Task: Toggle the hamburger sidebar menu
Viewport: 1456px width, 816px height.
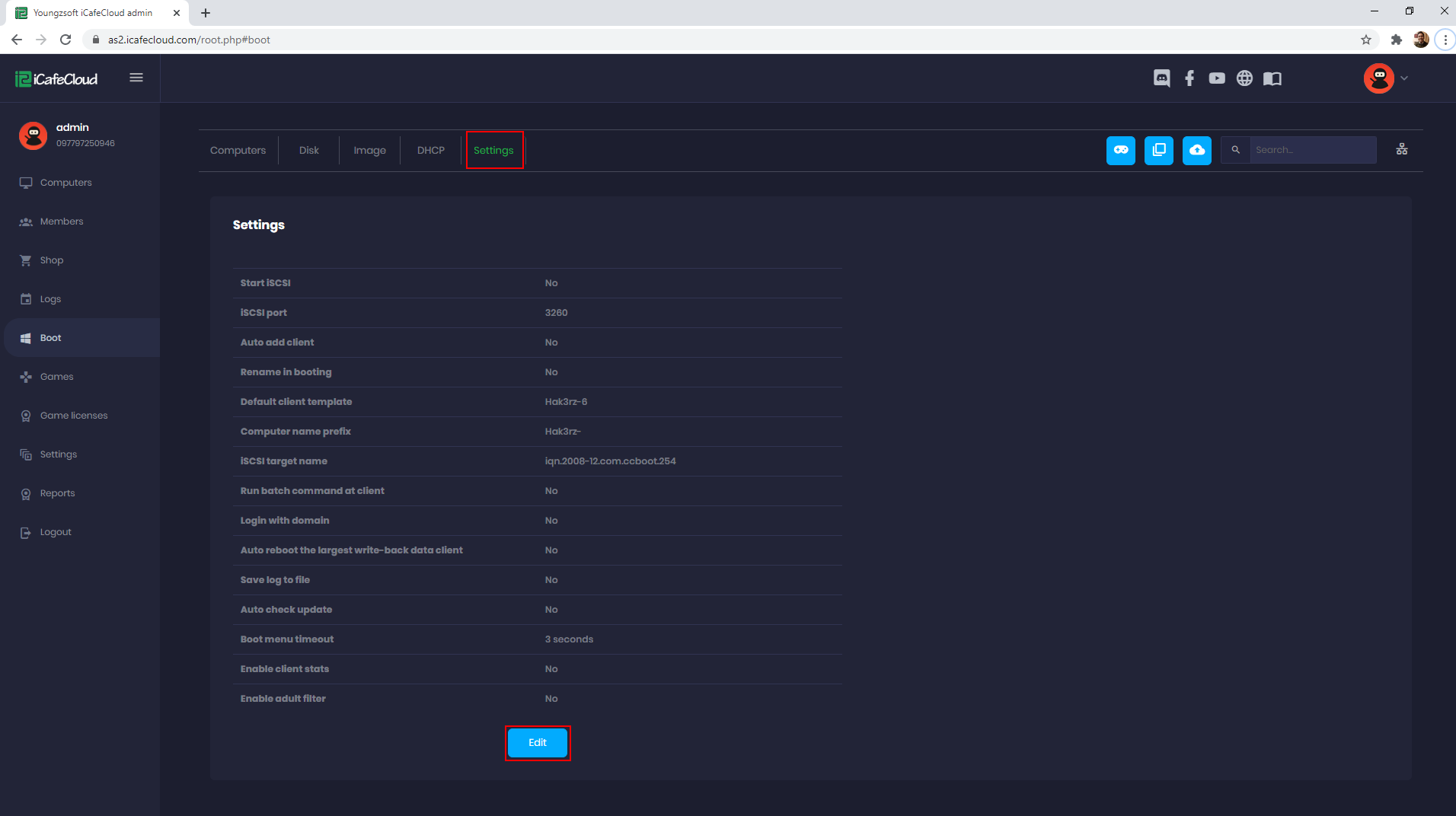Action: tap(136, 78)
